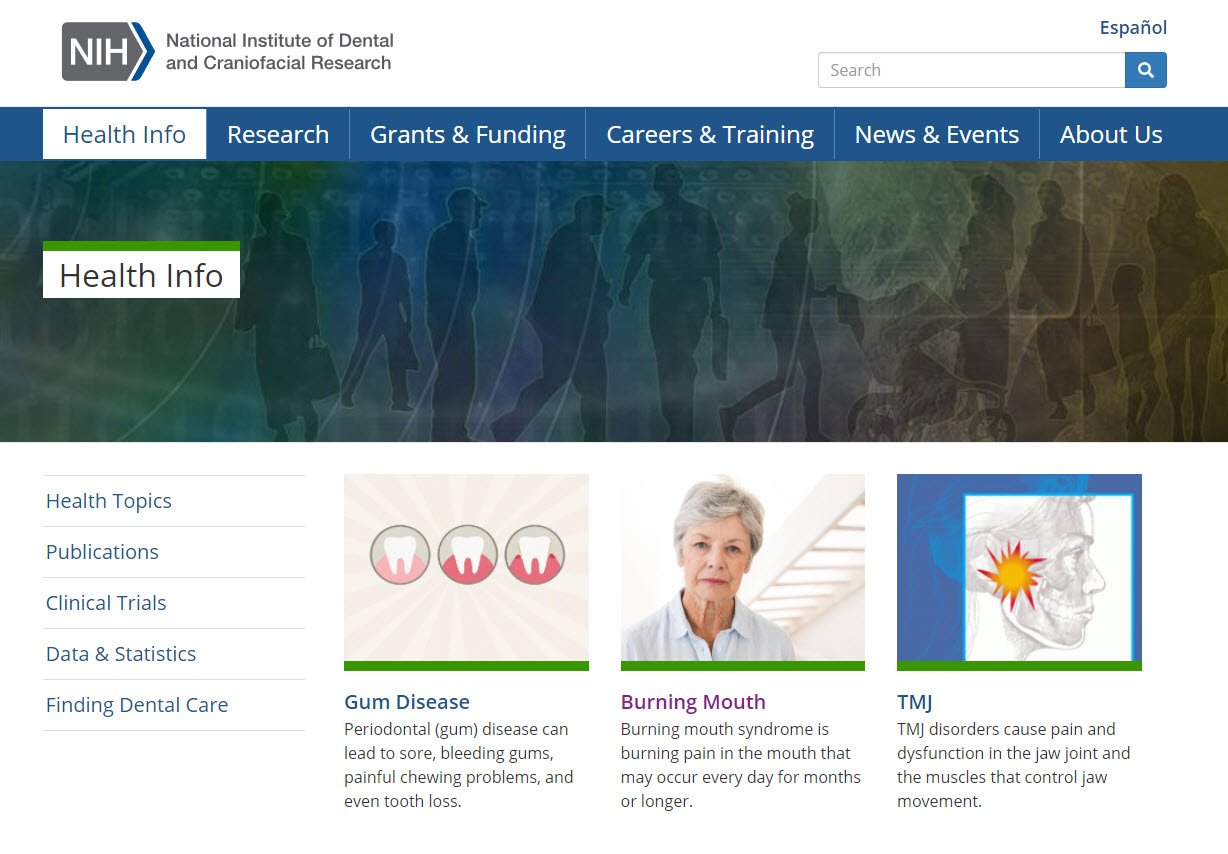Open Finding Dental Care page

[x=136, y=704]
